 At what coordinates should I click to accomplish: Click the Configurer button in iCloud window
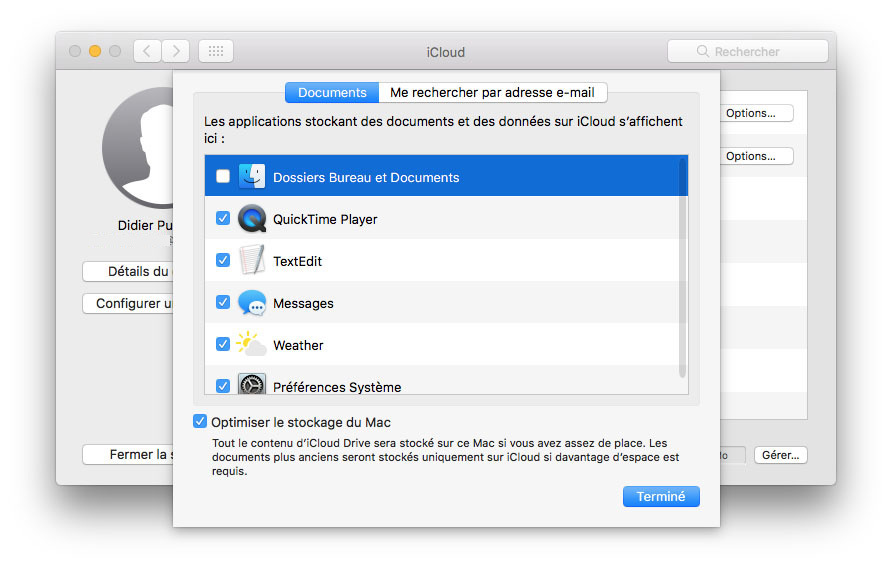128,303
